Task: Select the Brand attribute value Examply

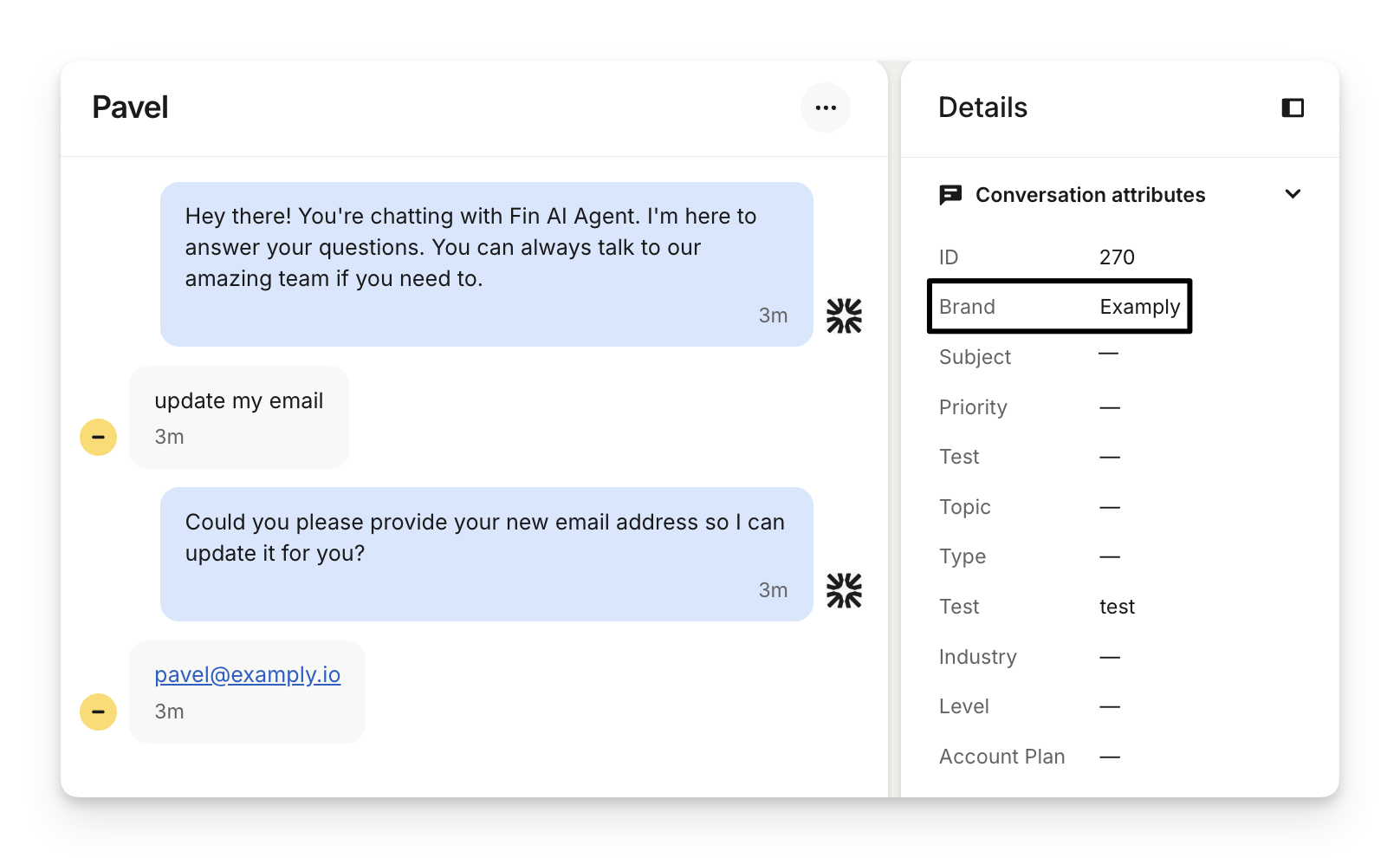Action: point(1139,307)
